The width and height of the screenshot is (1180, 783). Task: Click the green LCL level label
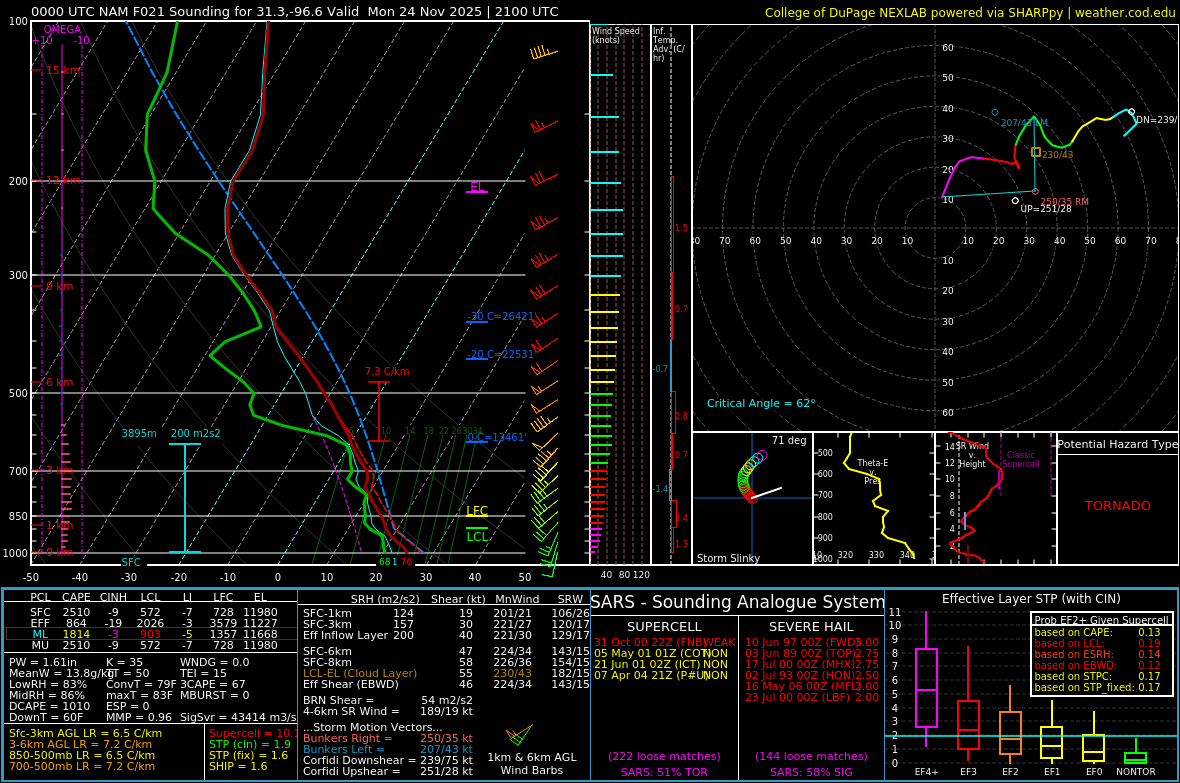[x=477, y=536]
